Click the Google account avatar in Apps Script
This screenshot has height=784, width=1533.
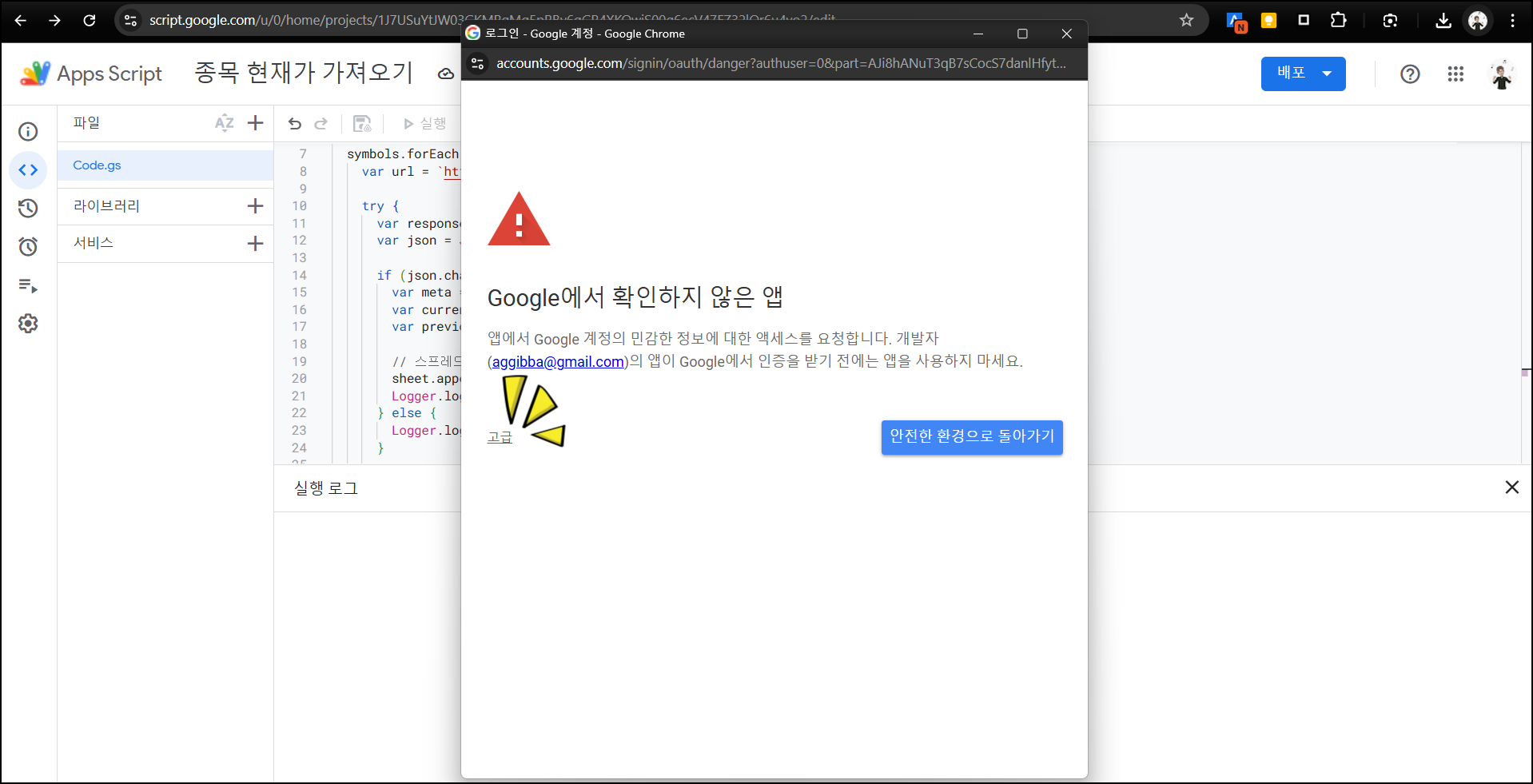pos(1502,74)
